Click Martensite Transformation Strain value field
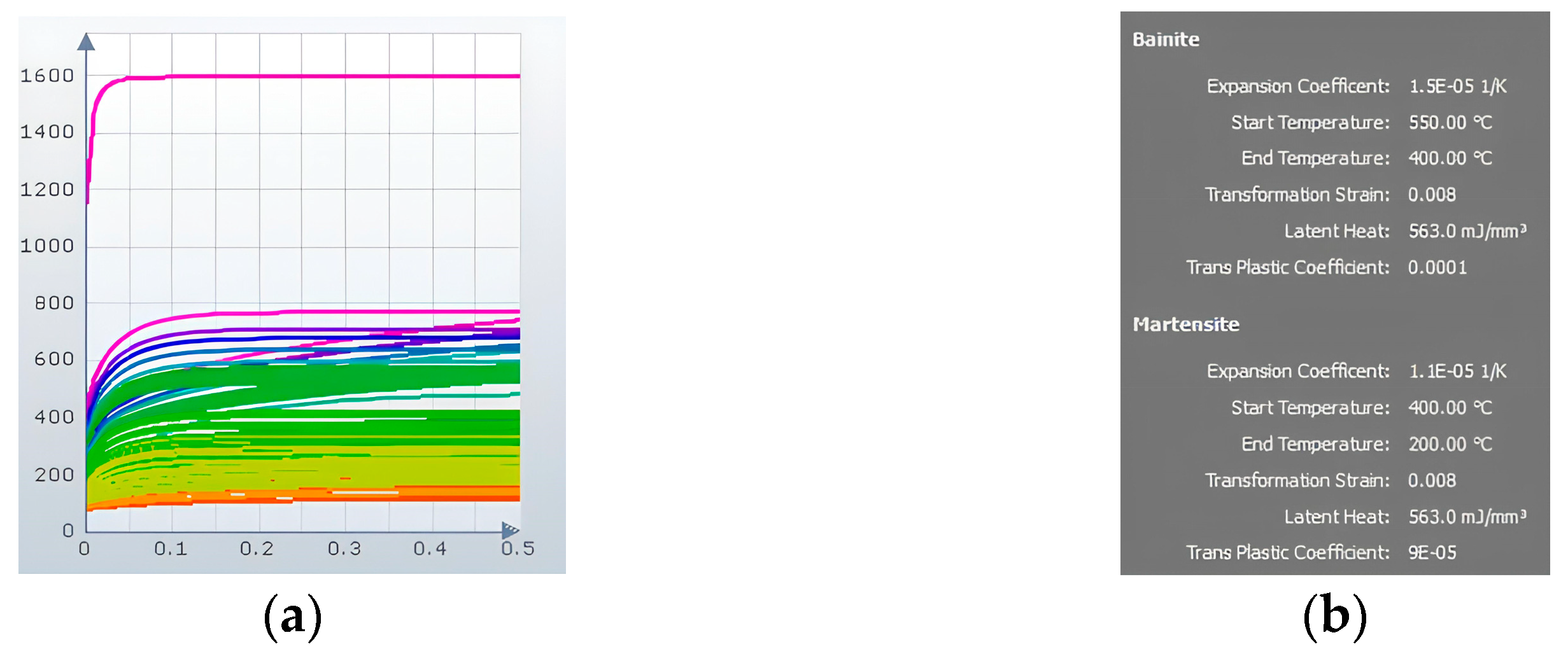 1431,480
